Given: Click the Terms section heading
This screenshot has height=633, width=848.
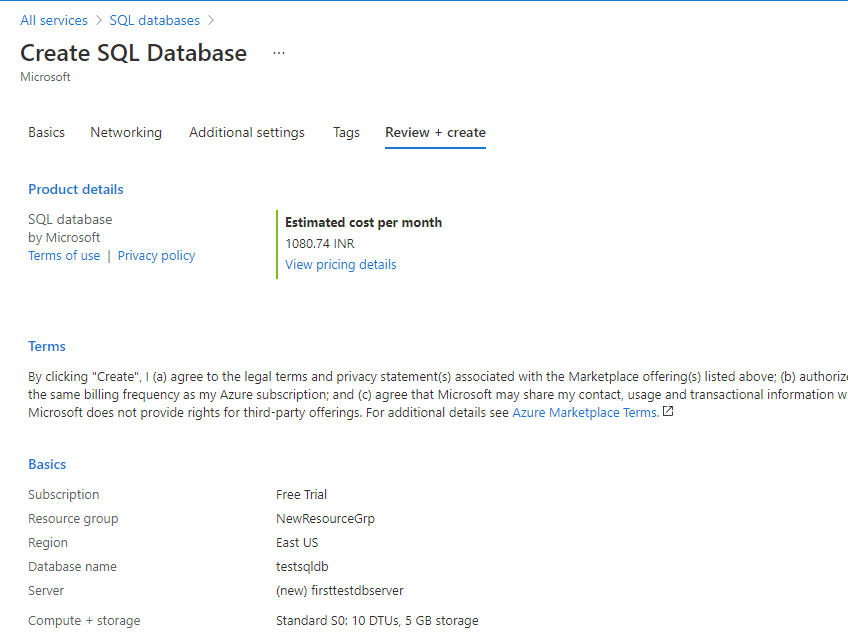Looking at the screenshot, I should tap(47, 346).
